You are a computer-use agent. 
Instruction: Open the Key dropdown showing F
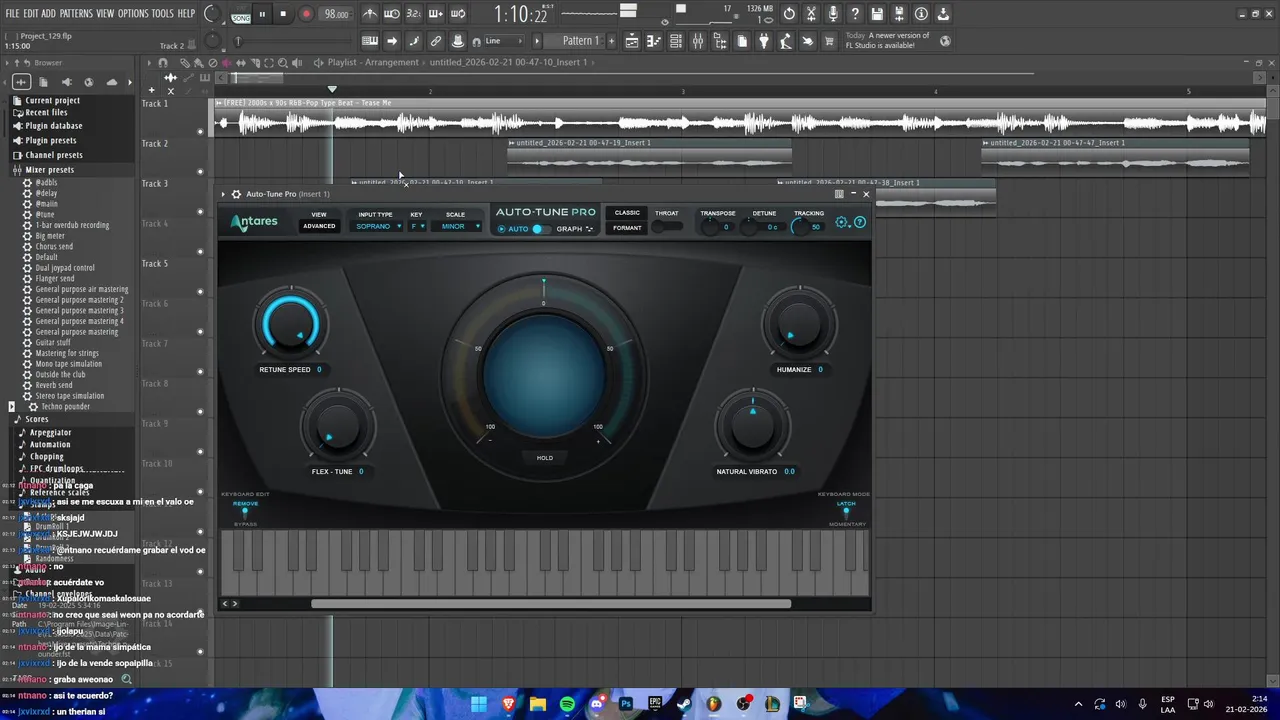click(416, 226)
